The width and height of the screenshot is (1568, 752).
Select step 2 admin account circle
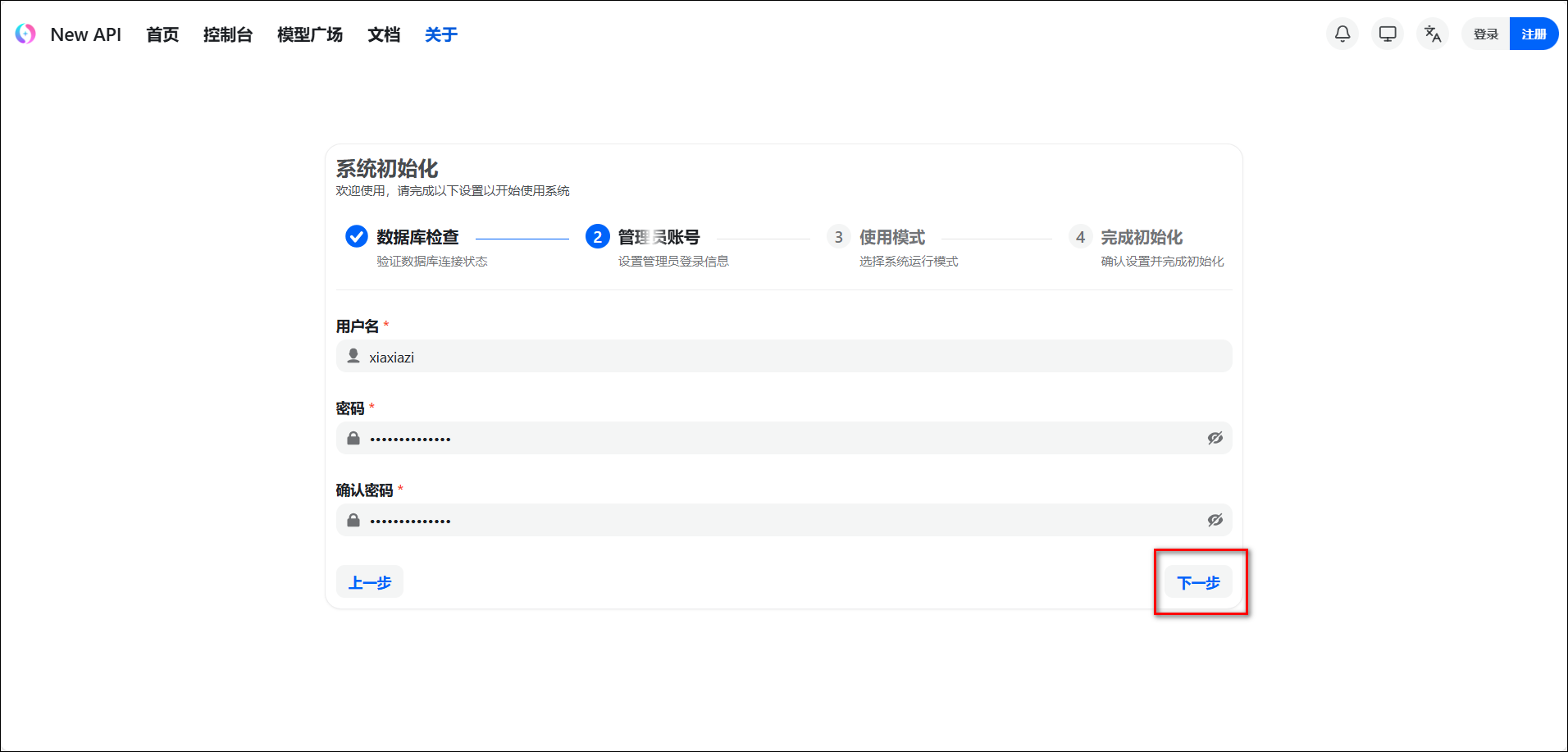[598, 237]
